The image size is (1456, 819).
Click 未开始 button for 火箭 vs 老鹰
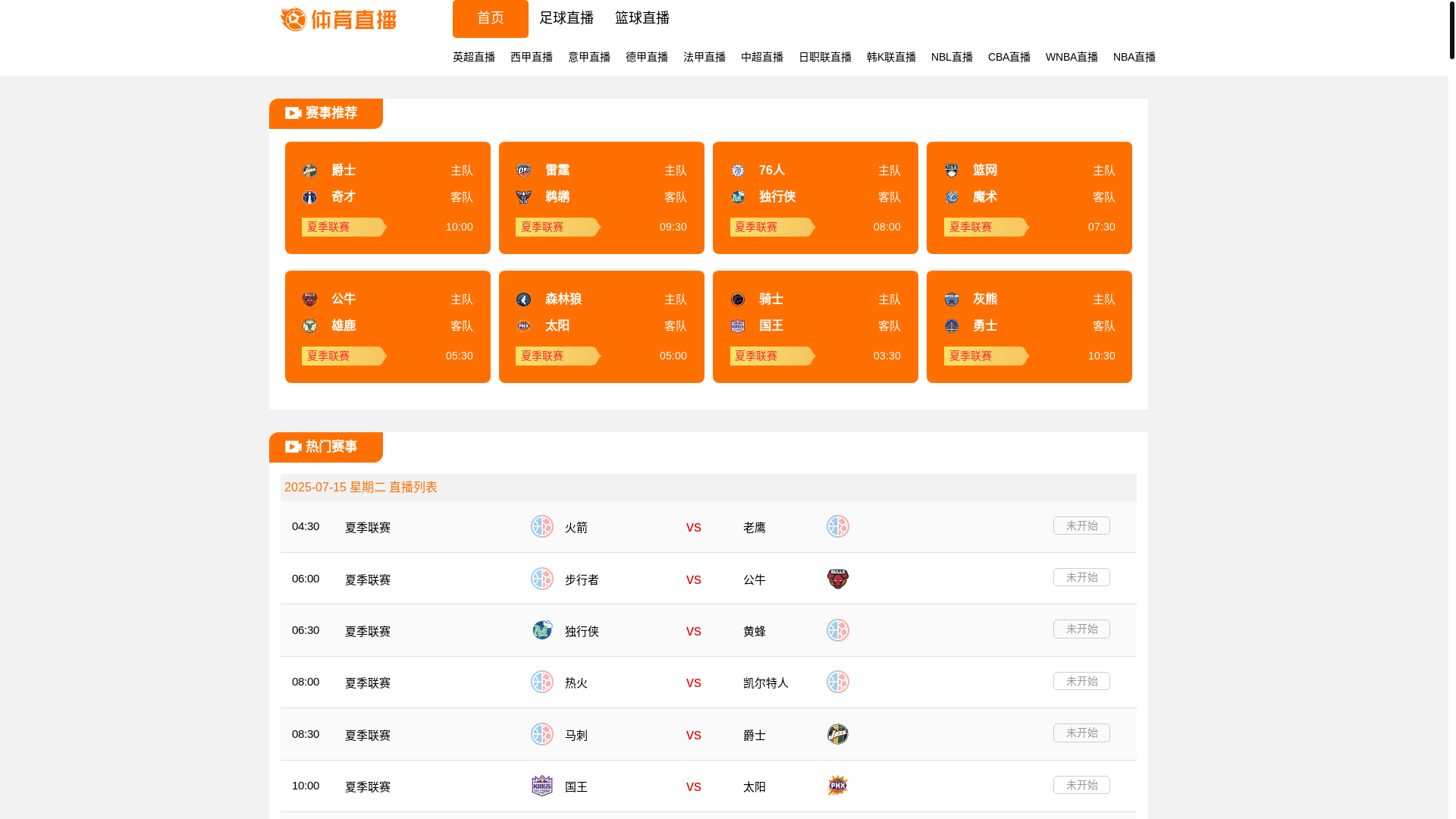[1081, 526]
